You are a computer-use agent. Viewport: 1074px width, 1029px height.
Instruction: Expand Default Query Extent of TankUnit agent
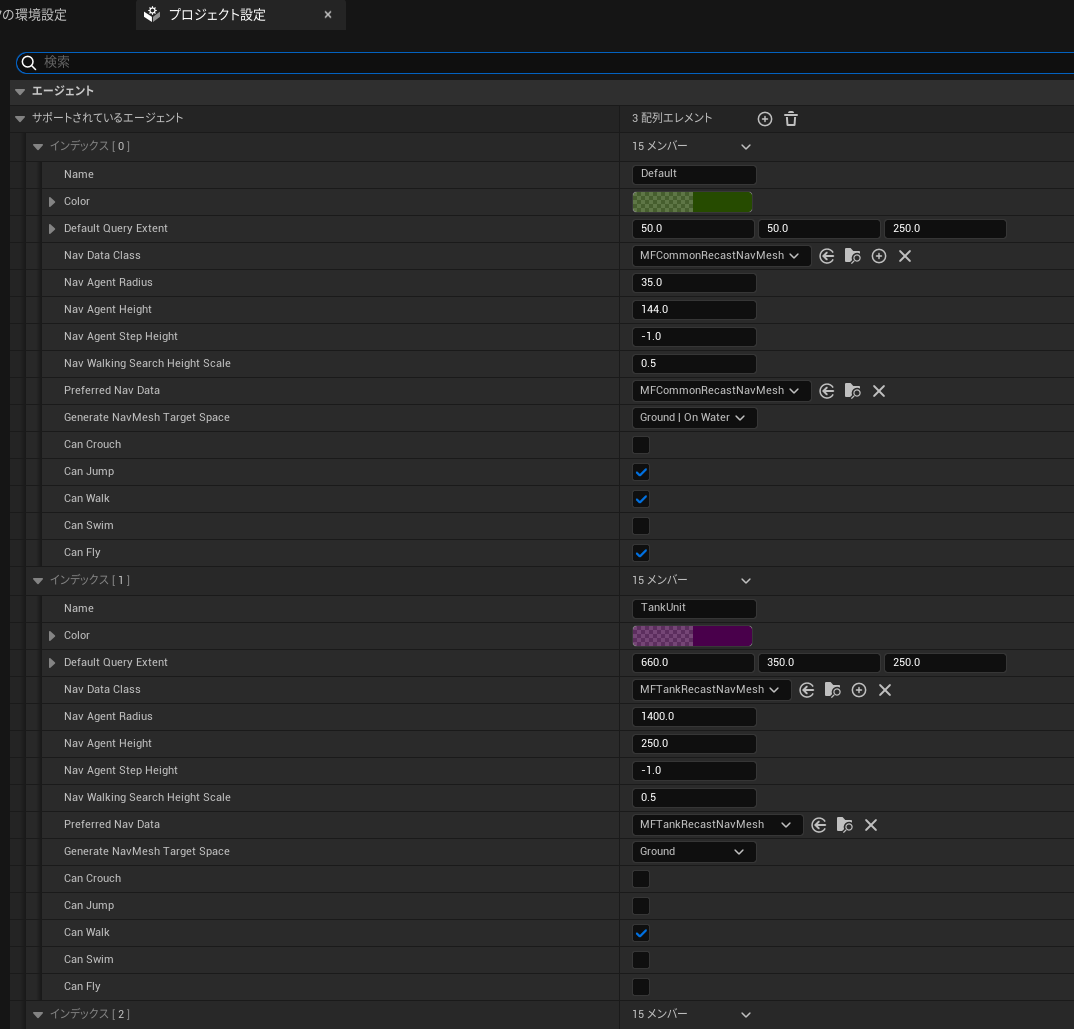tap(52, 663)
